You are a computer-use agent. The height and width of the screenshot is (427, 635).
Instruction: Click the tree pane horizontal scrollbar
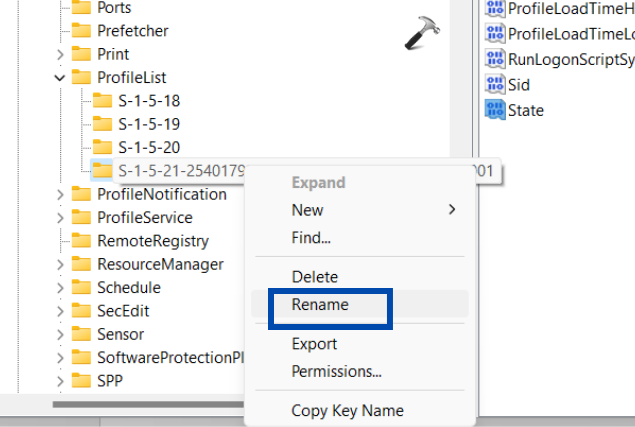[148, 404]
